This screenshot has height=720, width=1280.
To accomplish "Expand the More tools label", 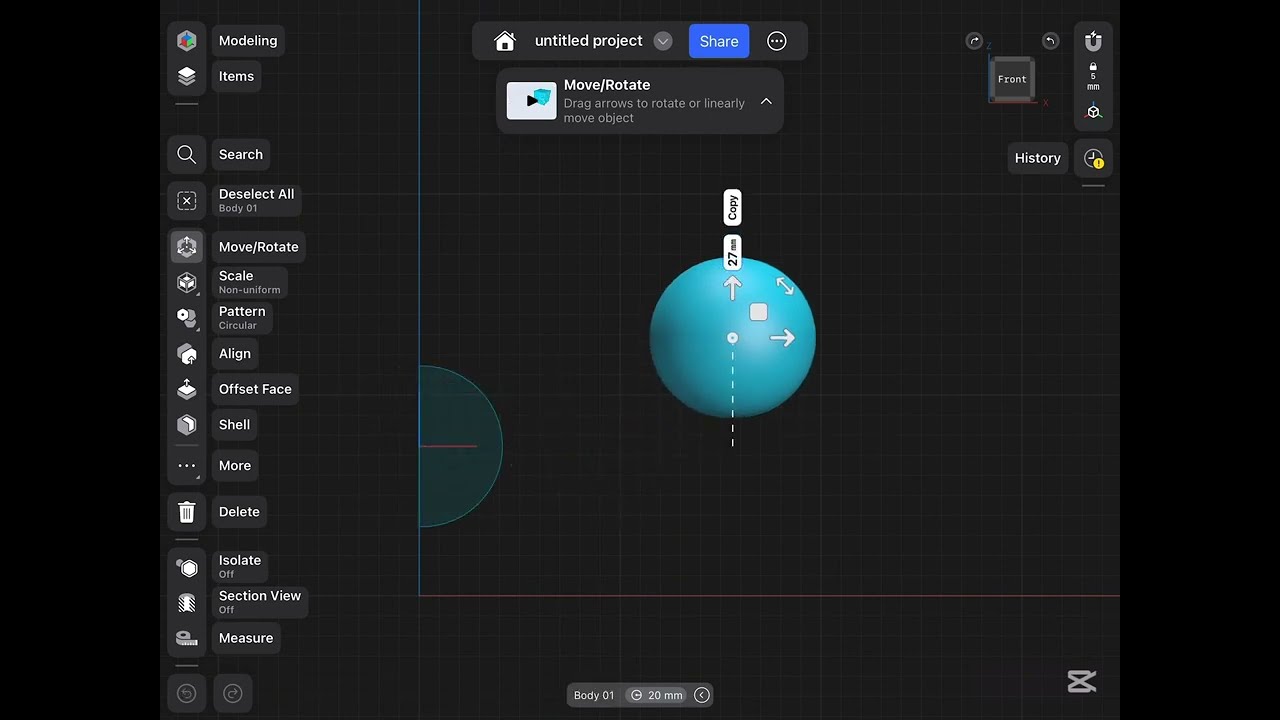I will click(x=235, y=466).
